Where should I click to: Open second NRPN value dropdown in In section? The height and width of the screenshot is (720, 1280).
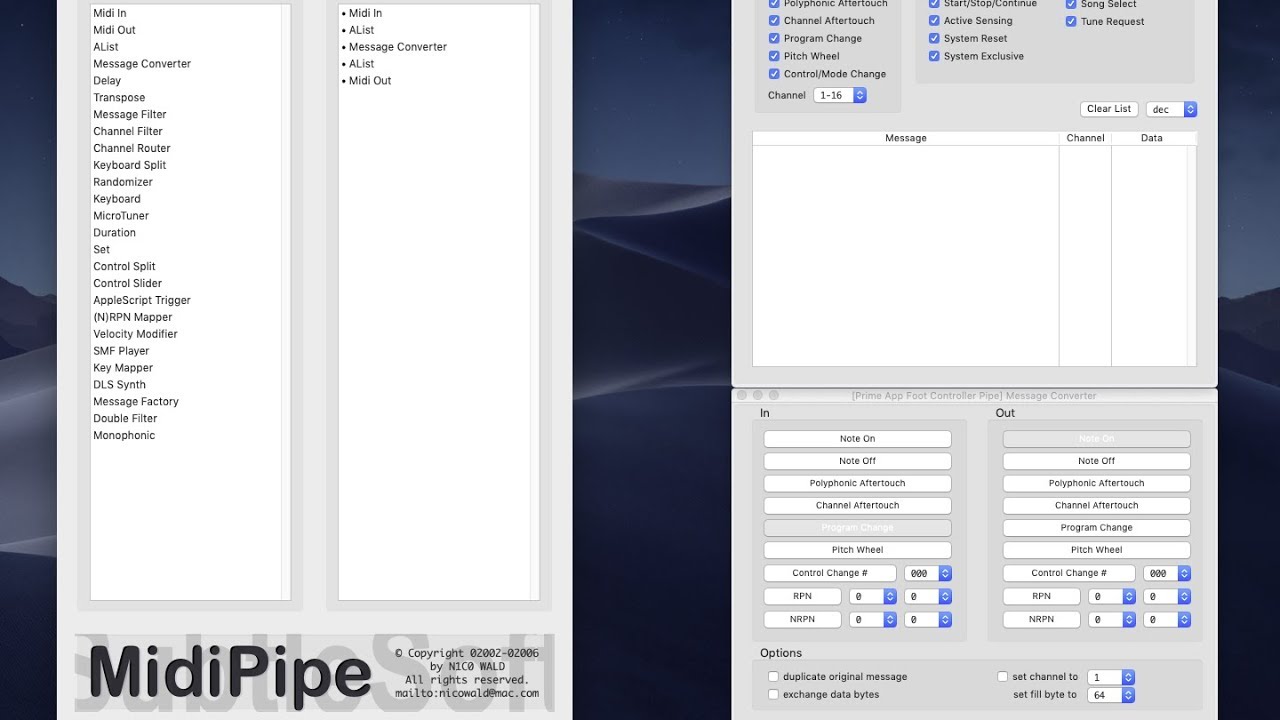pos(928,620)
